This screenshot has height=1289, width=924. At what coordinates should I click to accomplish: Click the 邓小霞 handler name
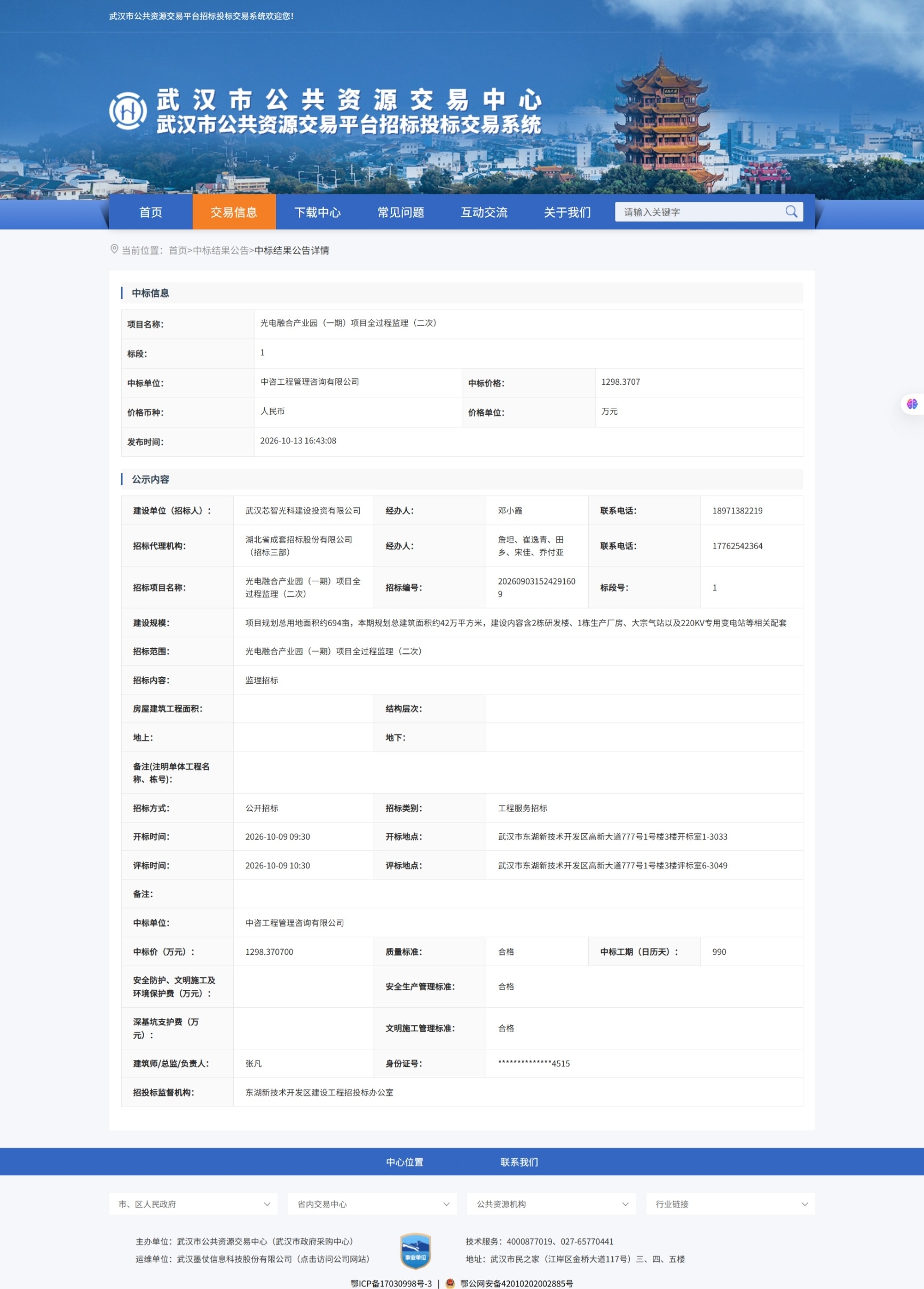510,510
